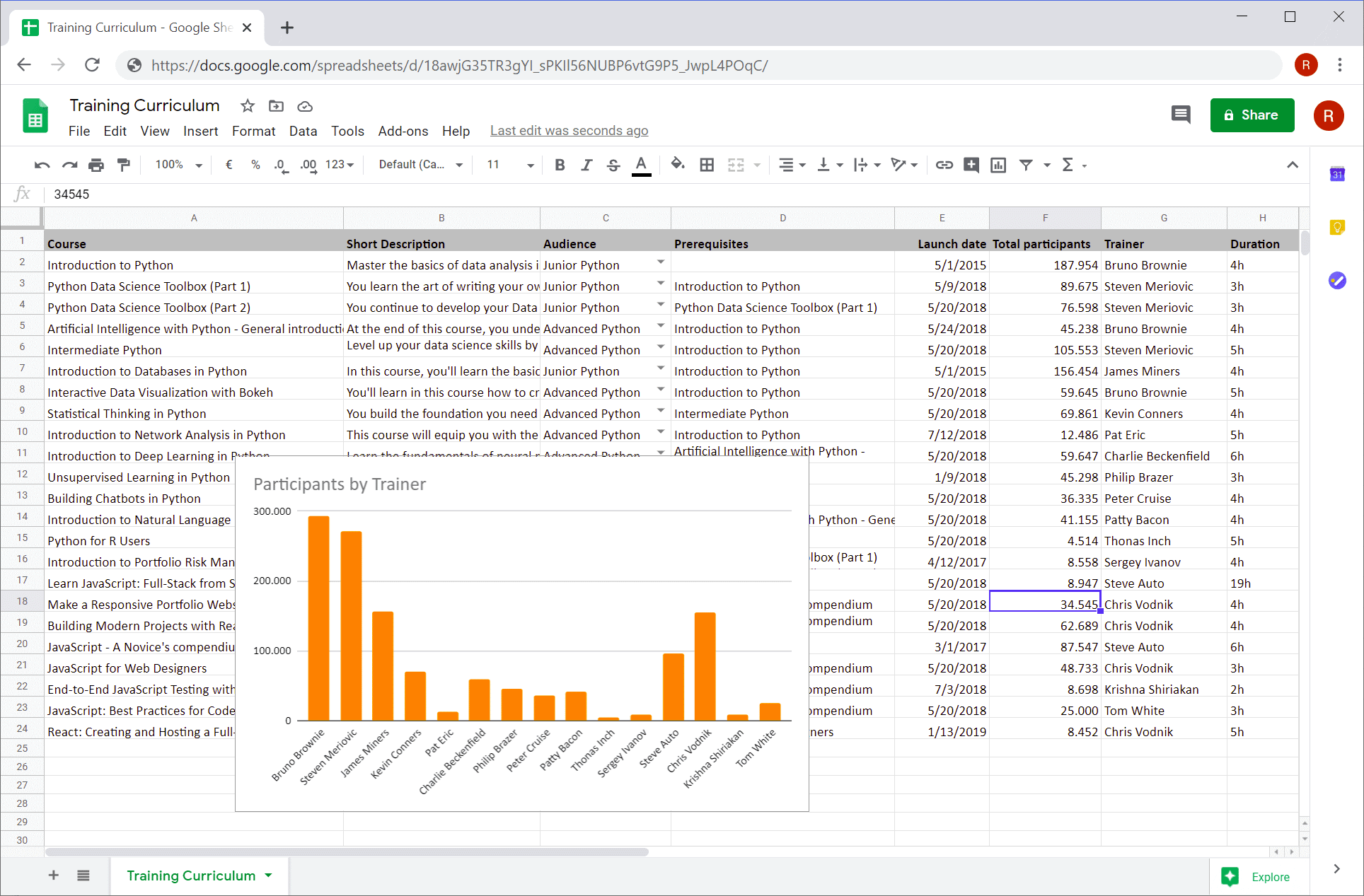Image resolution: width=1364 pixels, height=896 pixels.
Task: Click the Explore button
Action: [1264, 876]
